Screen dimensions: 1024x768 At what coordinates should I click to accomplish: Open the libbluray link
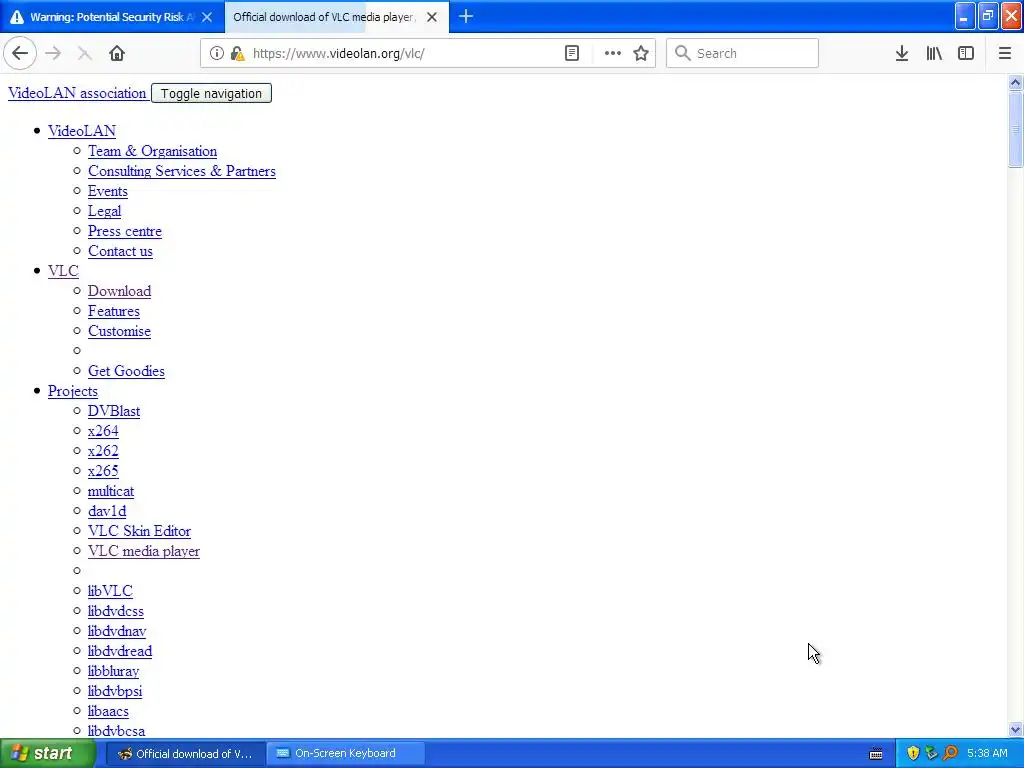(114, 671)
